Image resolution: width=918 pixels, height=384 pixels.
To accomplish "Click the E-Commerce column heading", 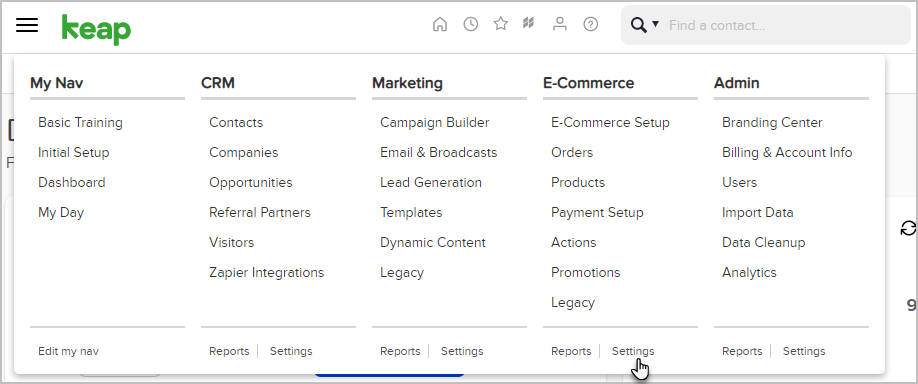I will 588,83.
